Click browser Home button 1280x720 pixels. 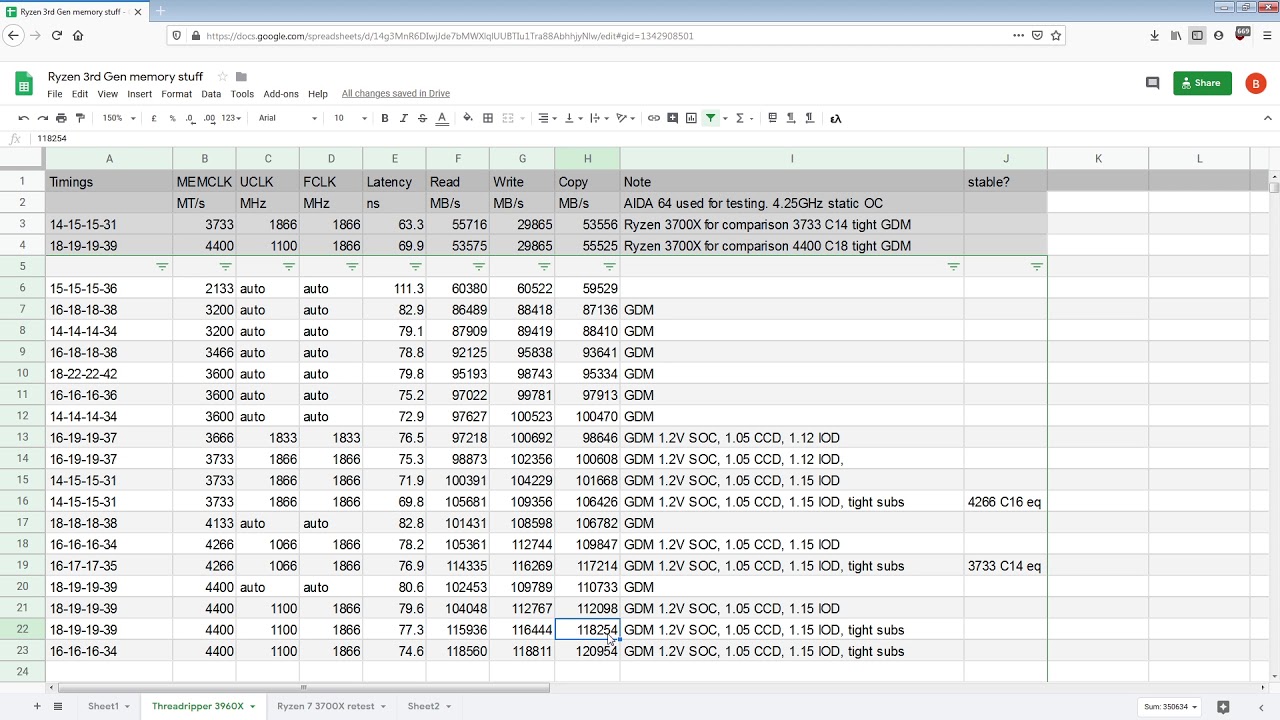pos(78,35)
